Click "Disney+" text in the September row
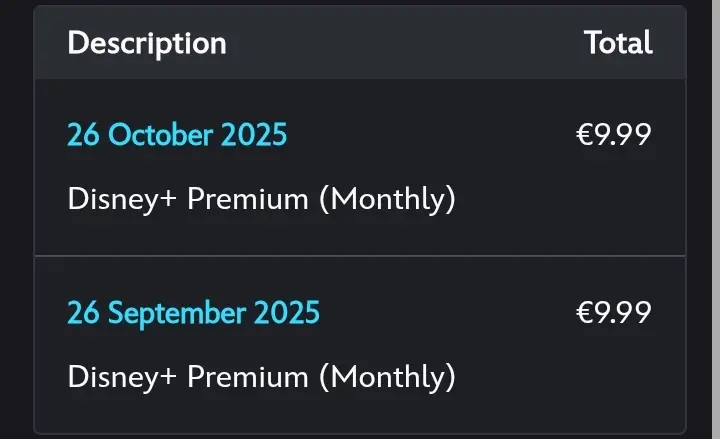Screen dimensions: 720x439 click(x=122, y=378)
